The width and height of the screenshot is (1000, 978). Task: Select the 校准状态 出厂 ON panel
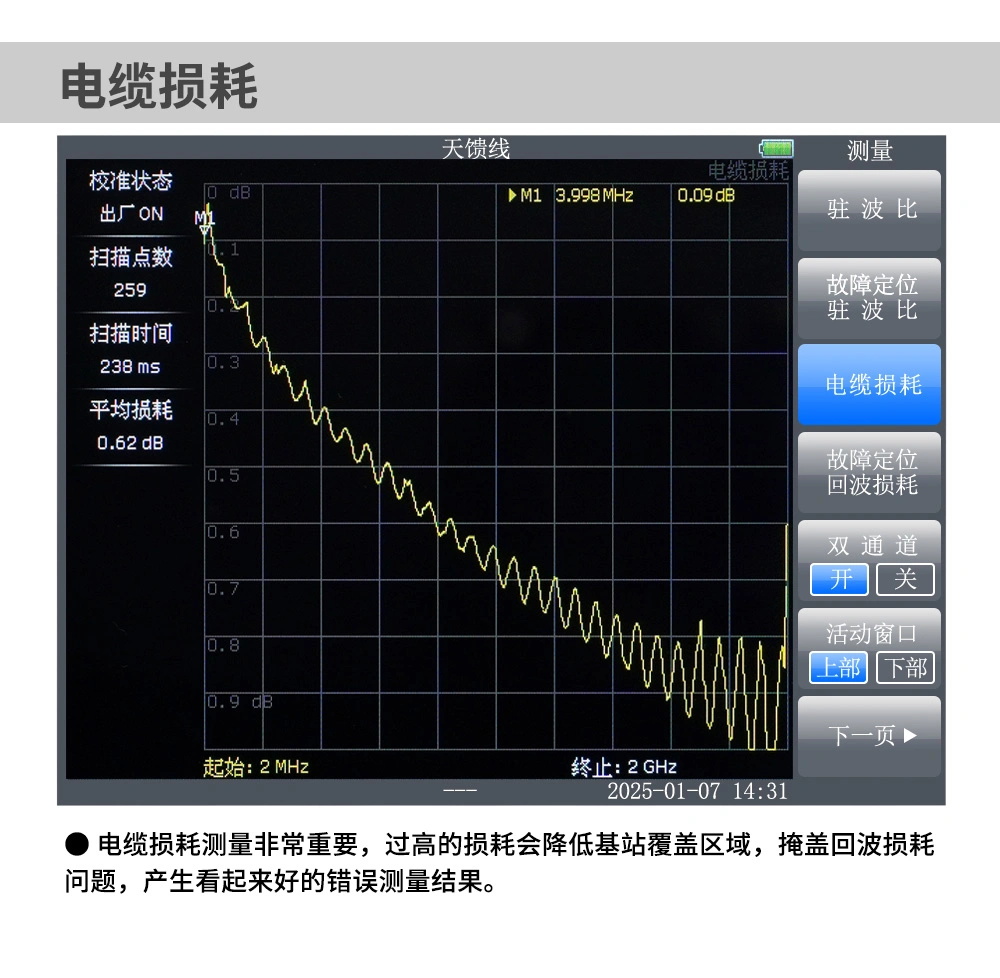tap(131, 197)
